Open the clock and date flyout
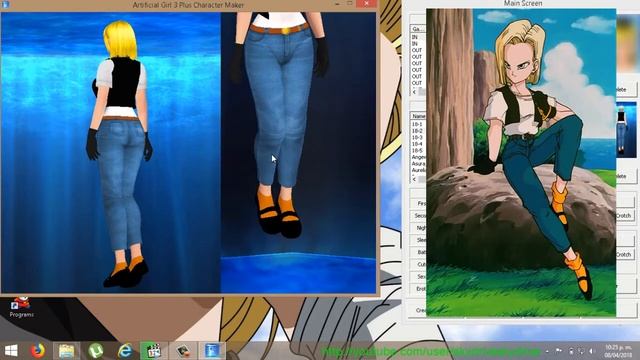640x360 pixels. [618, 351]
